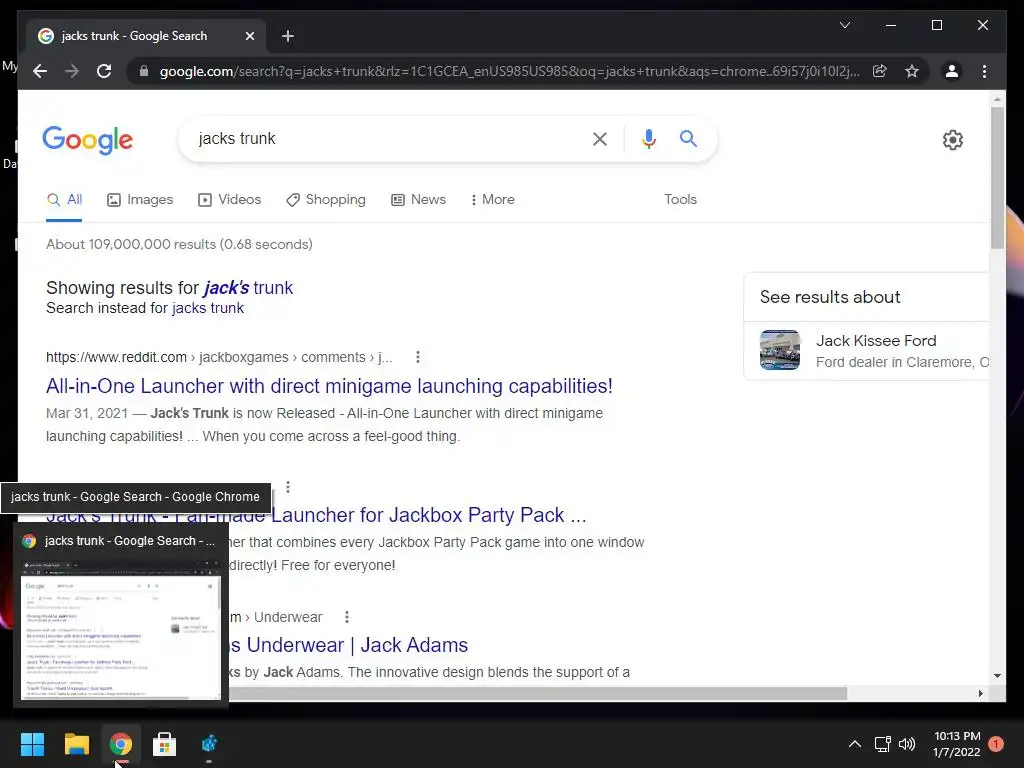The width and height of the screenshot is (1024, 768).
Task: Click the scroll down arrow
Action: pos(997,676)
